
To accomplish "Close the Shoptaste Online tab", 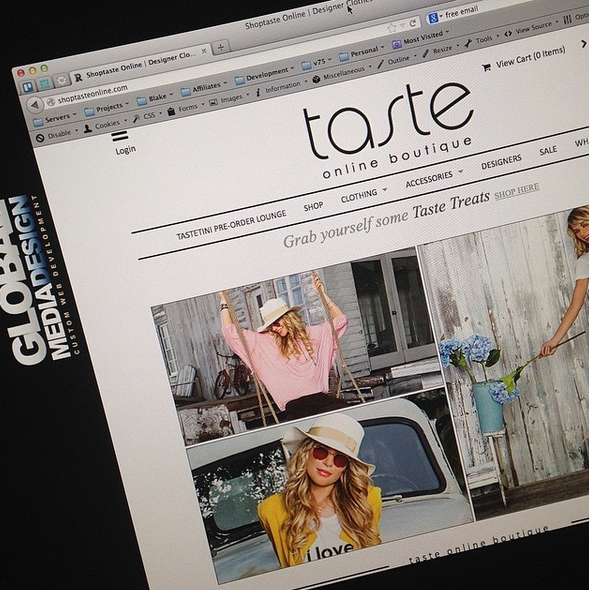I will pyautogui.click(x=204, y=51).
